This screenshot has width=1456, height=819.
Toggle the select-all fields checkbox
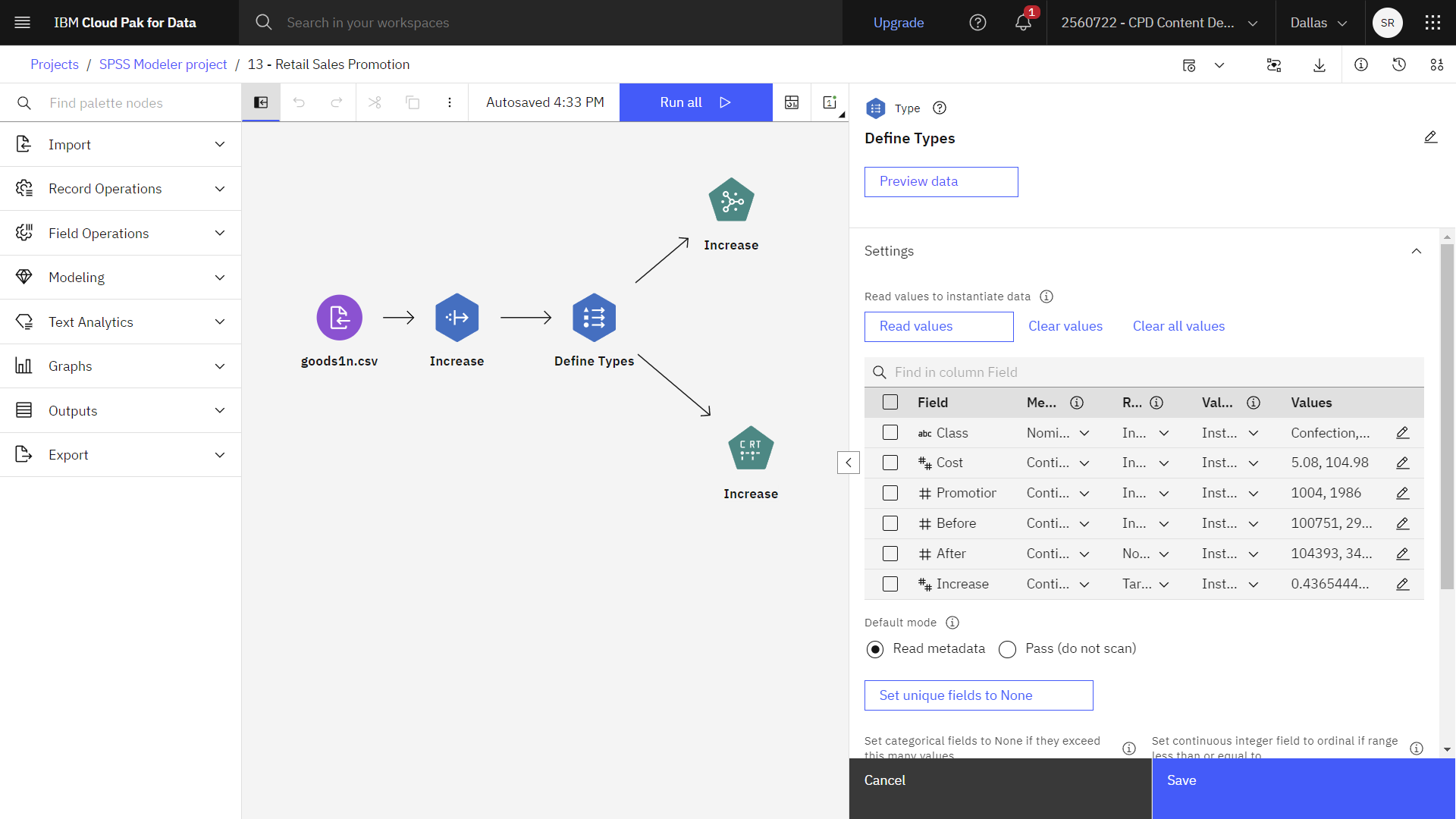[x=890, y=403]
